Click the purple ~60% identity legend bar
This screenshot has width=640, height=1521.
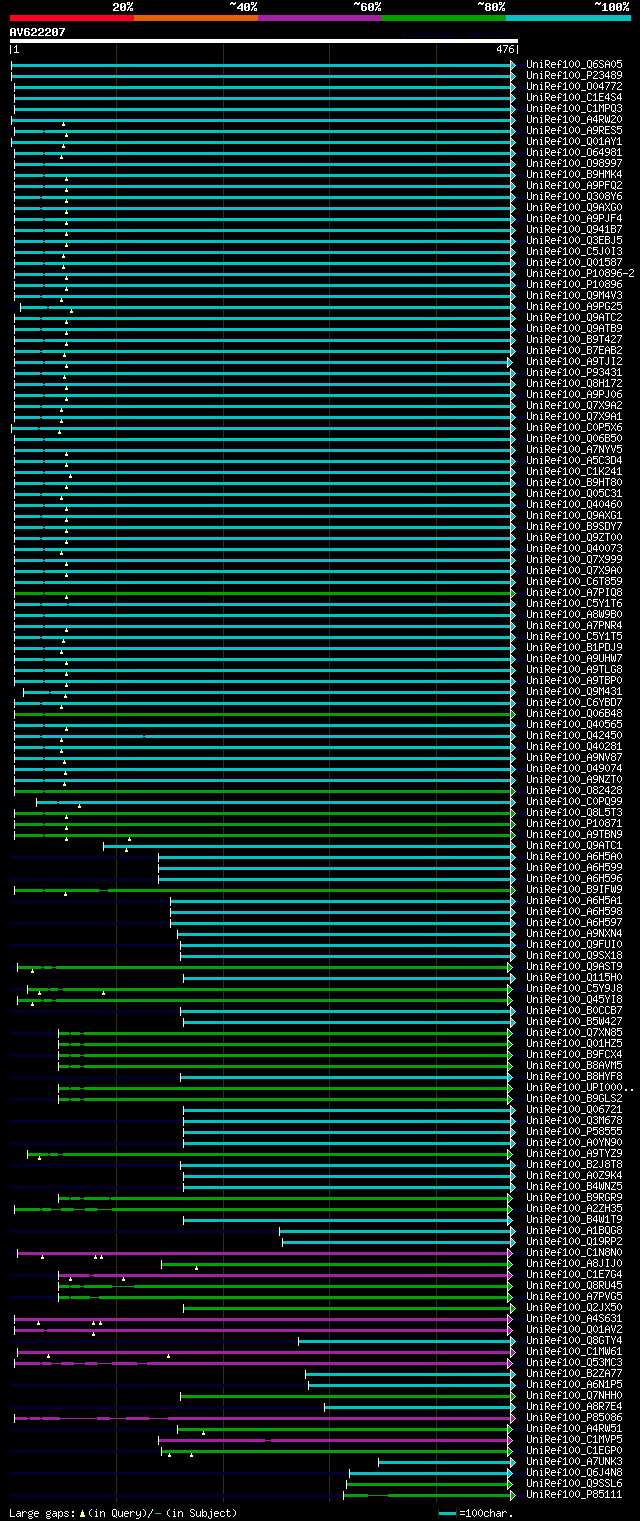(x=319, y=18)
